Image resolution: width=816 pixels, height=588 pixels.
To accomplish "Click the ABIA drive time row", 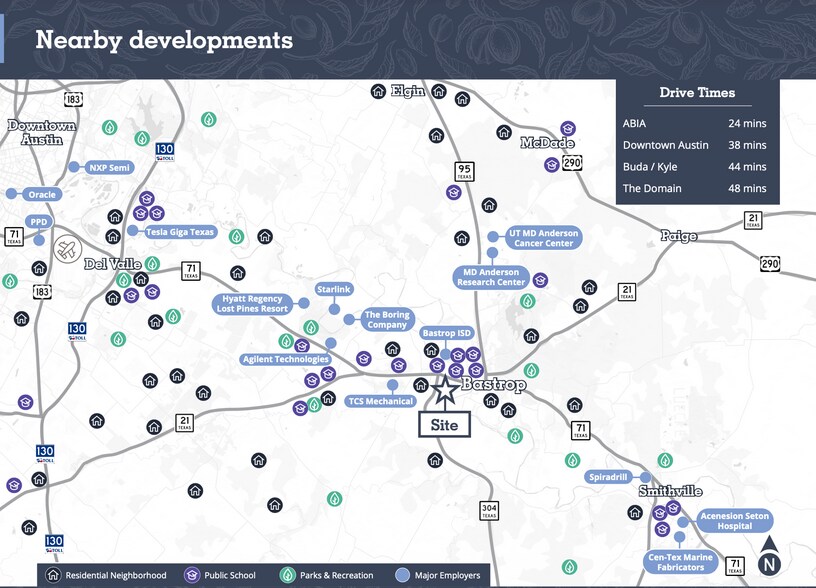I will (x=694, y=123).
